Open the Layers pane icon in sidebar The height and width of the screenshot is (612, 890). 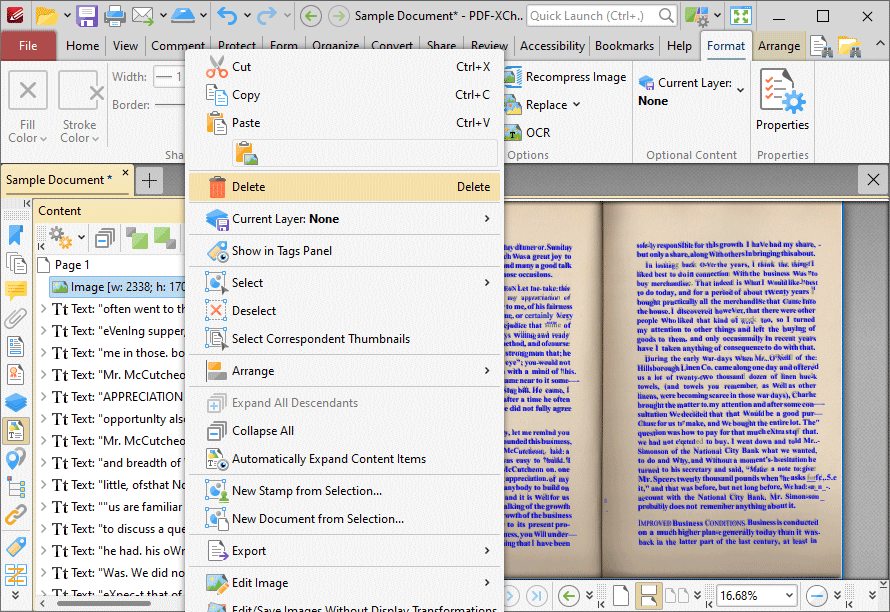click(15, 402)
